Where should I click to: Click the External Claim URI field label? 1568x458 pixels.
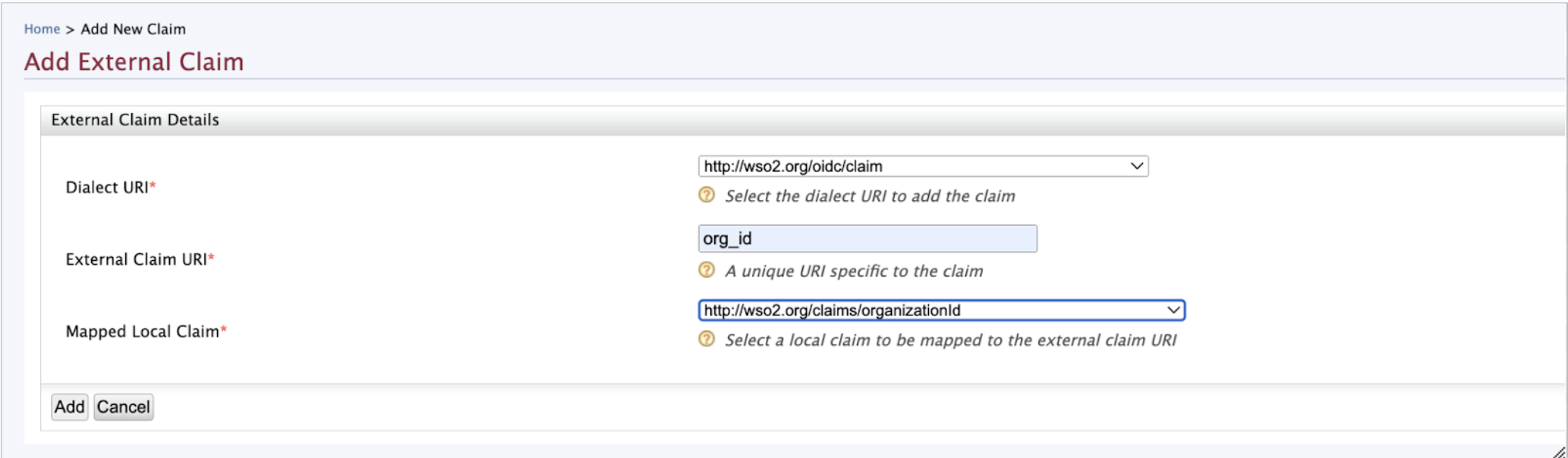point(136,259)
